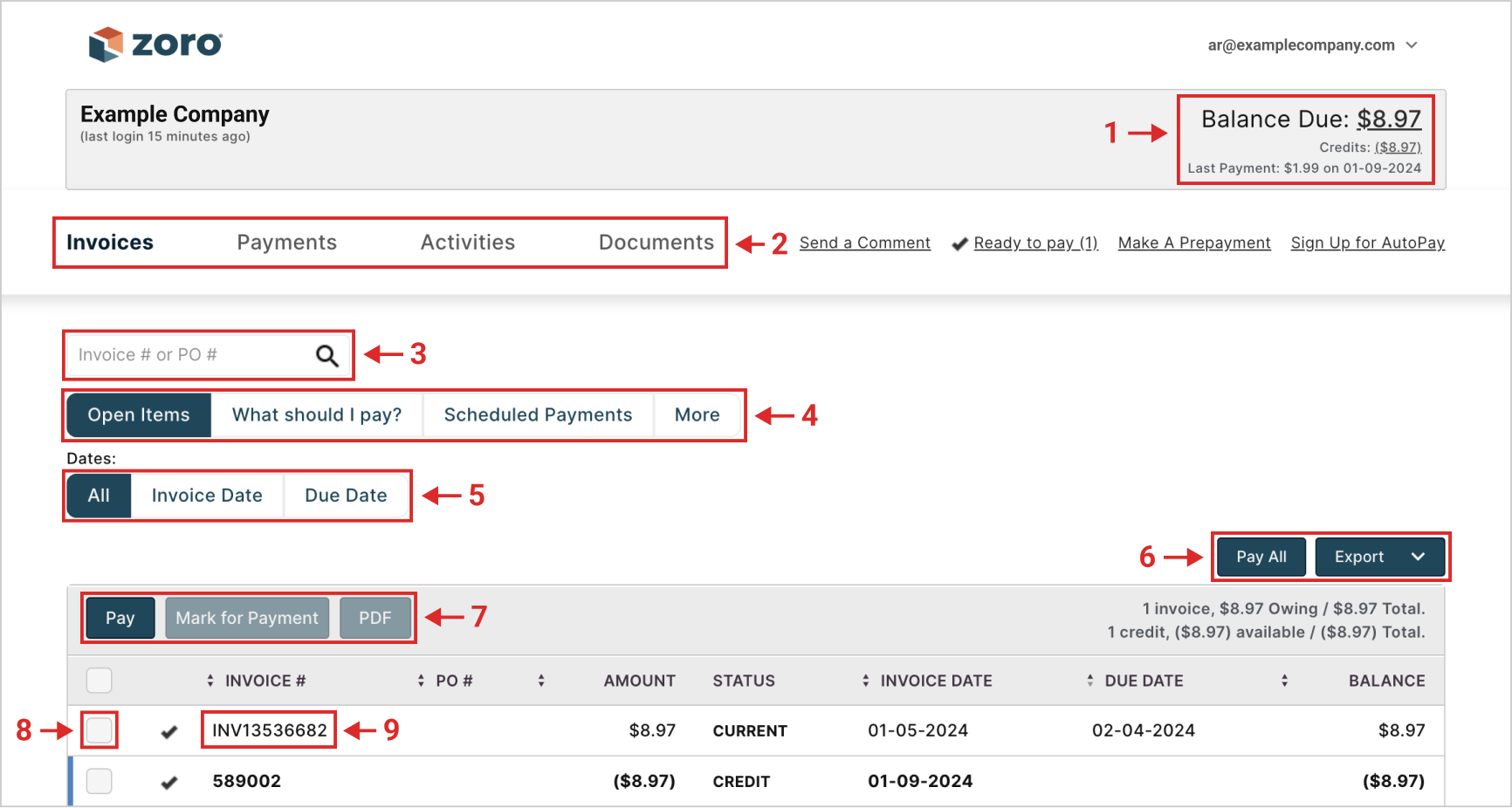Follow the Sign Up for AutoPay link
The image size is (1512, 808).
(1367, 243)
